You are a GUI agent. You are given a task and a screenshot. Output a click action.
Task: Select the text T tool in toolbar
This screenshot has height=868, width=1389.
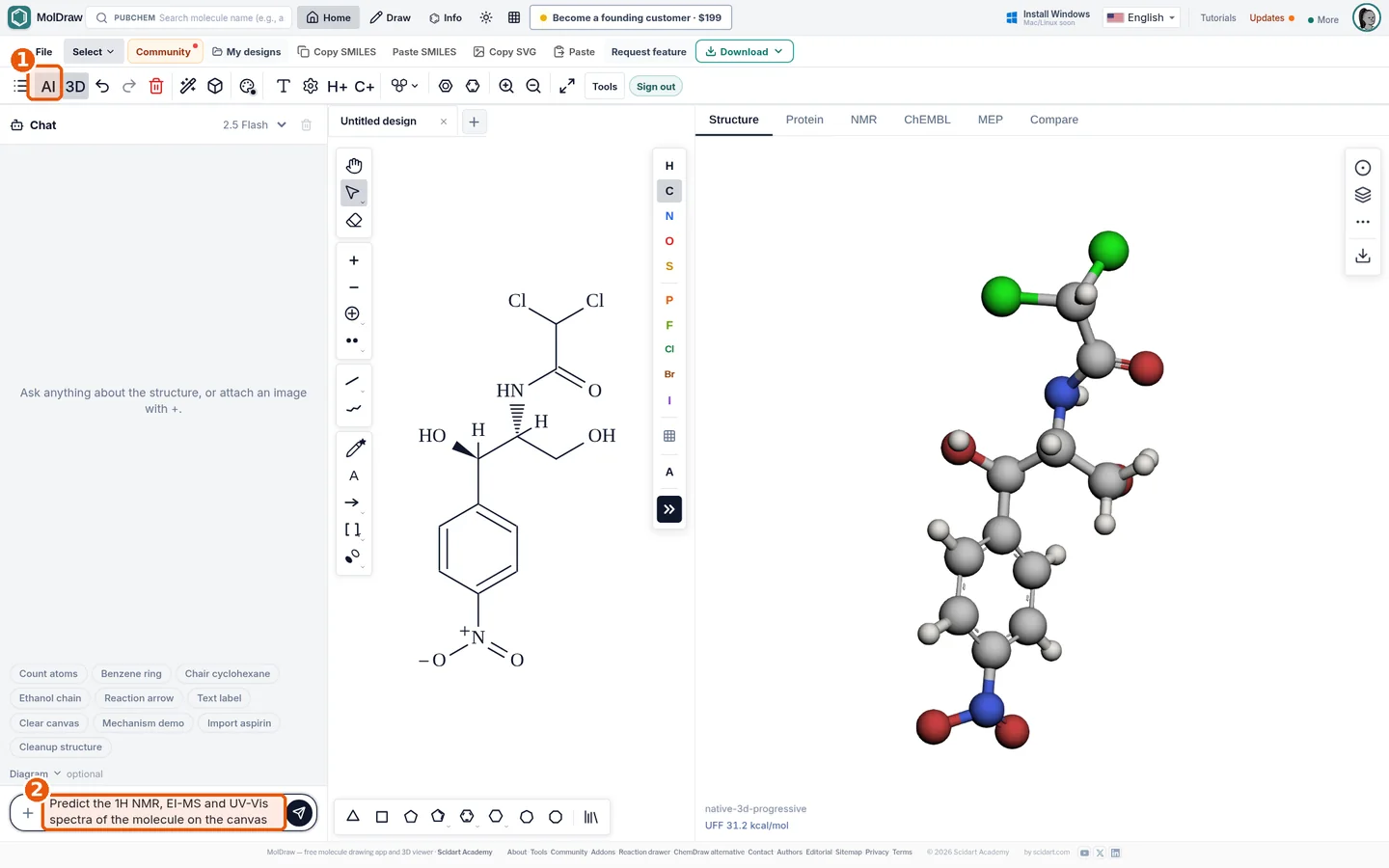click(x=283, y=86)
